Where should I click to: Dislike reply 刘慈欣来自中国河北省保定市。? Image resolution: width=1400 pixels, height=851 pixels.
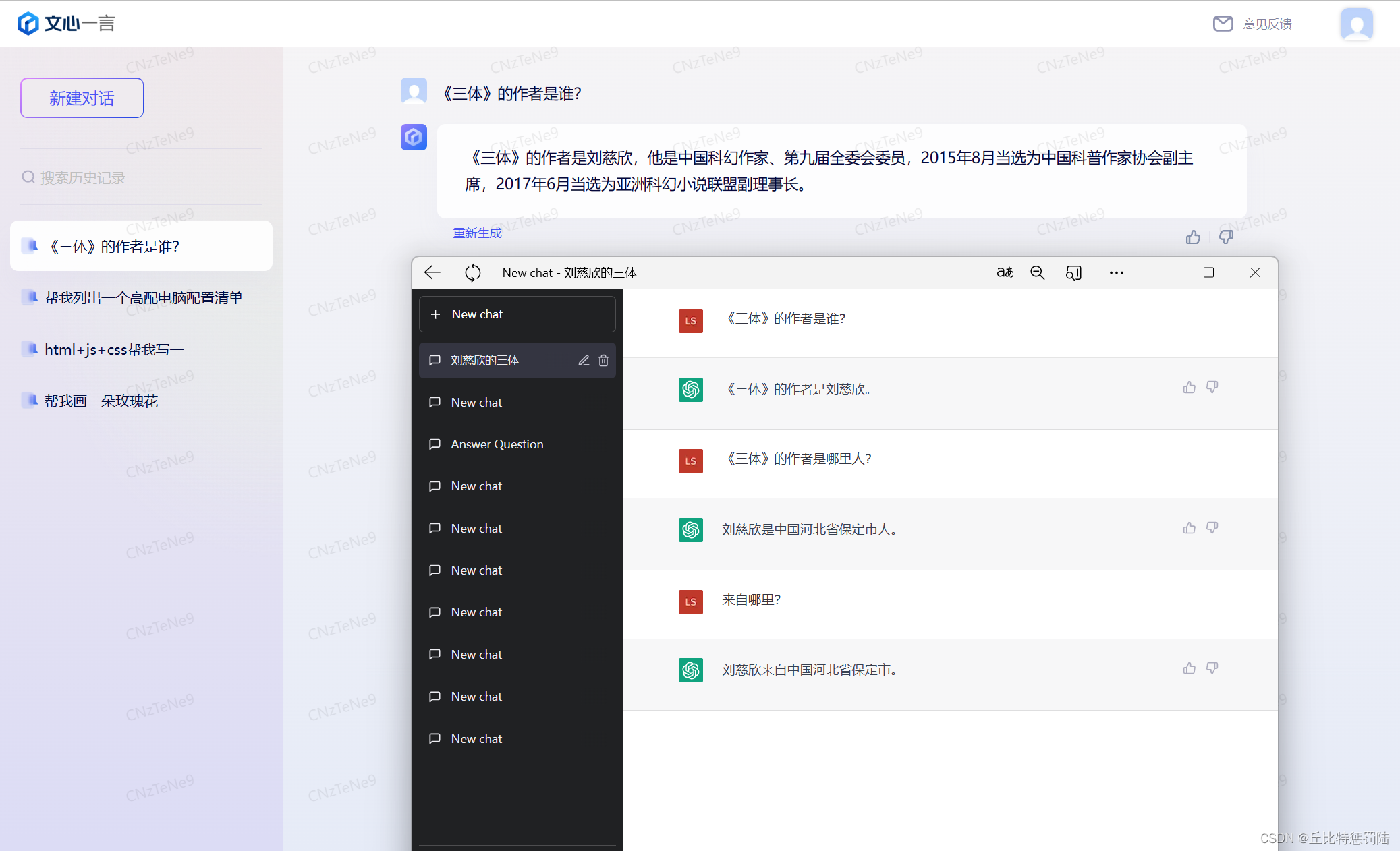pos(1212,668)
